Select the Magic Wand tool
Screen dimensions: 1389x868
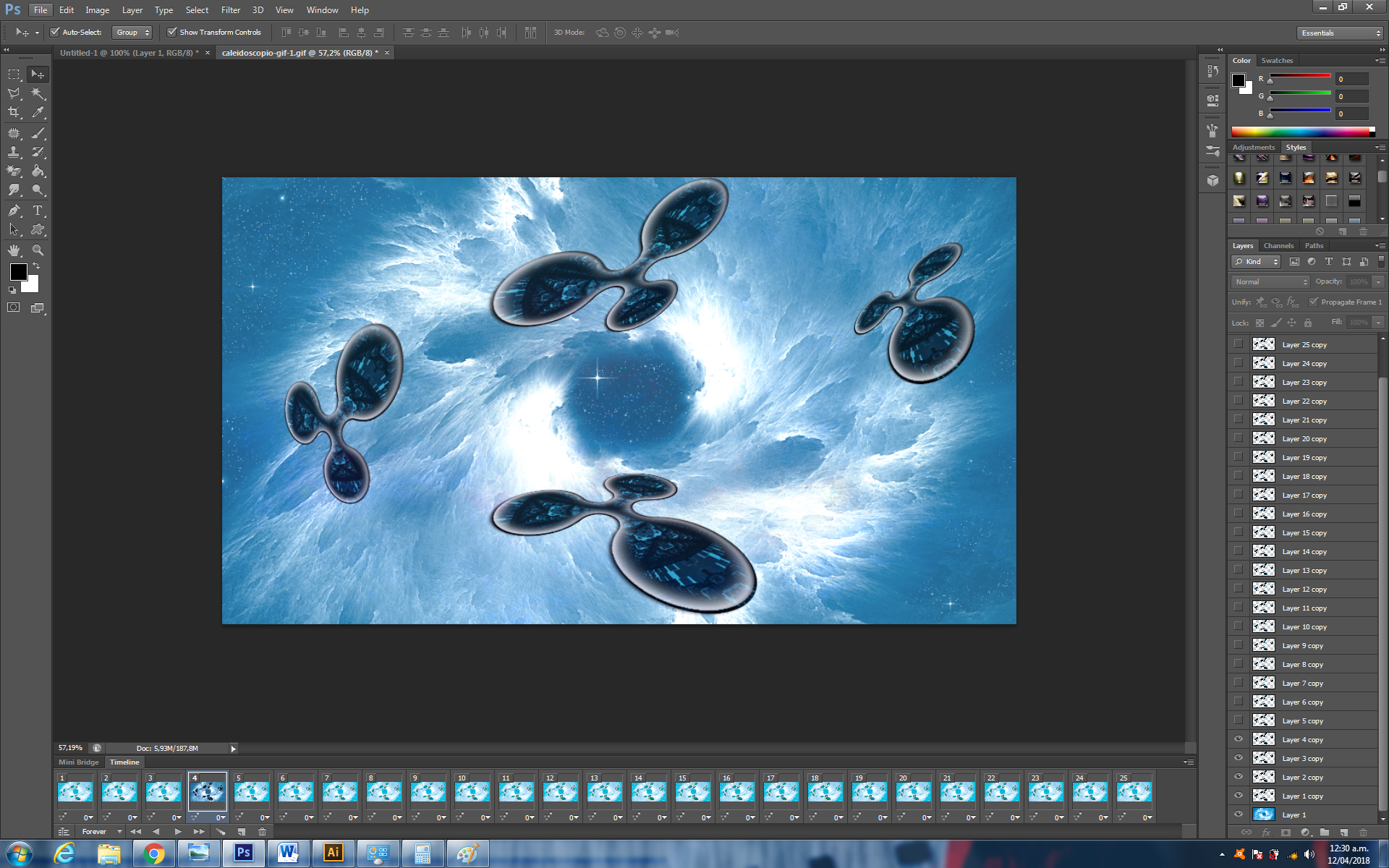pyautogui.click(x=38, y=93)
